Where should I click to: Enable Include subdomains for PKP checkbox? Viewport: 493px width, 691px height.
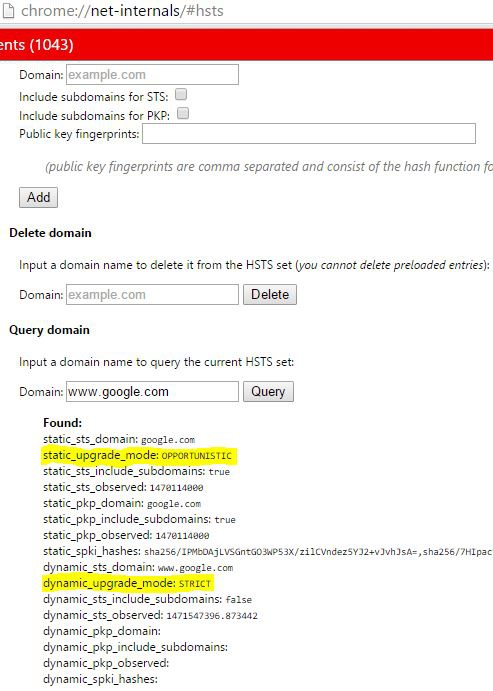183,114
